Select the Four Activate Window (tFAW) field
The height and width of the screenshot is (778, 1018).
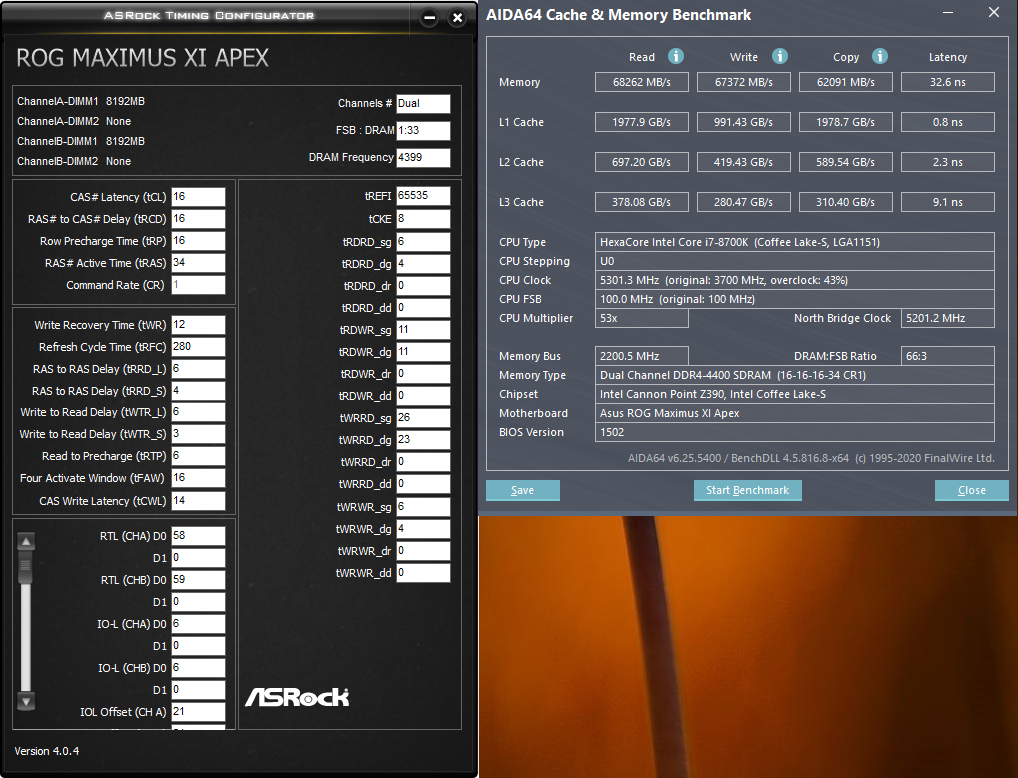click(x=198, y=478)
